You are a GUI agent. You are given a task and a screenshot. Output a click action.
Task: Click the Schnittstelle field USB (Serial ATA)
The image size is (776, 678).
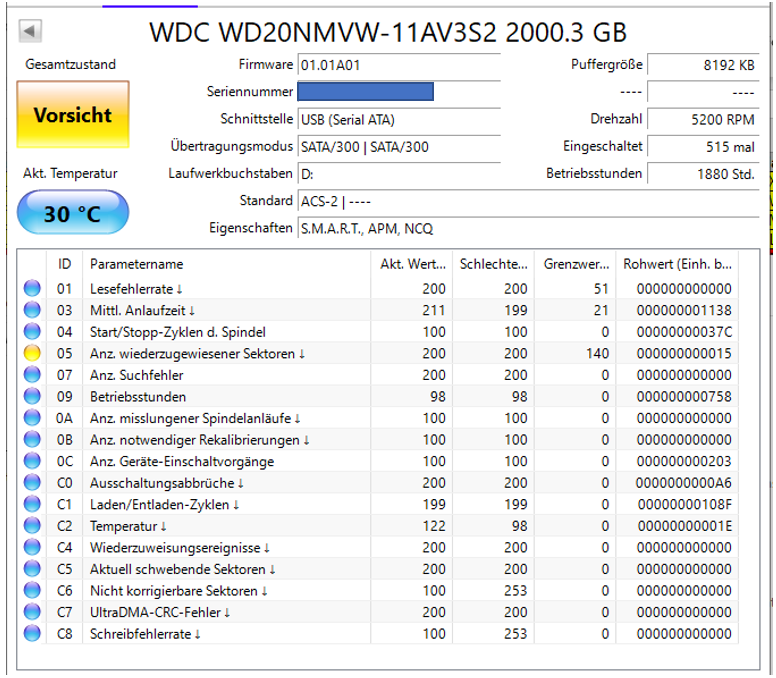coord(399,119)
